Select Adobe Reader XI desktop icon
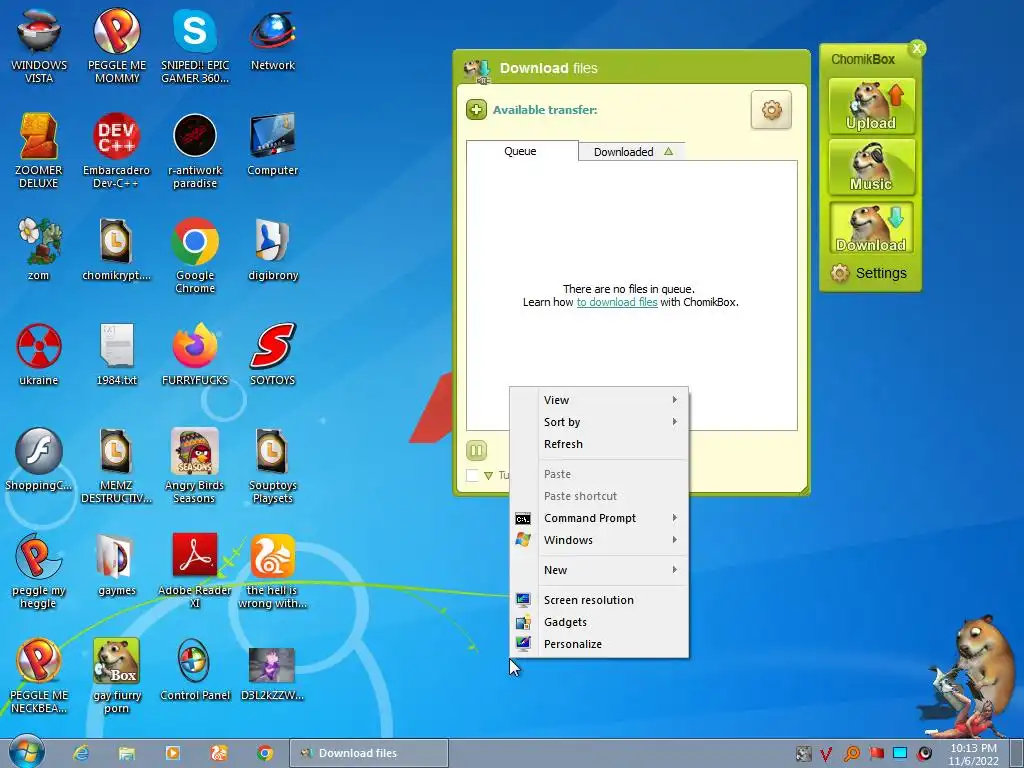Screen dimensions: 1024x768 tap(195, 571)
